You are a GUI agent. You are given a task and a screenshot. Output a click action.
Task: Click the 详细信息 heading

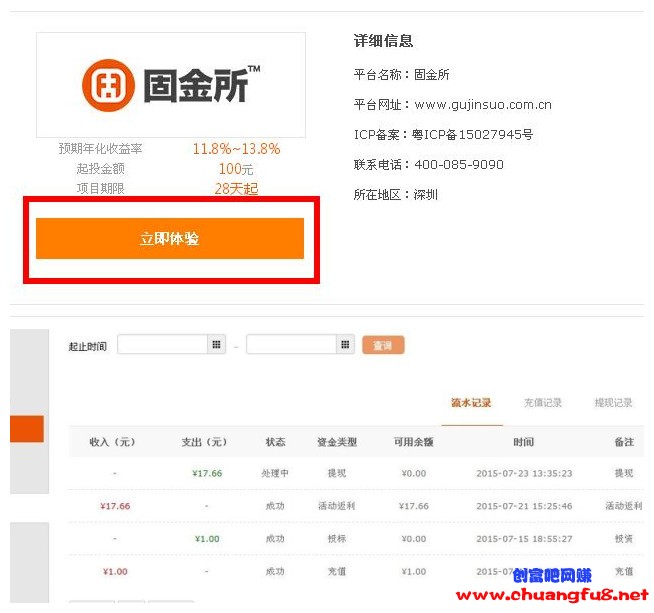pos(383,41)
